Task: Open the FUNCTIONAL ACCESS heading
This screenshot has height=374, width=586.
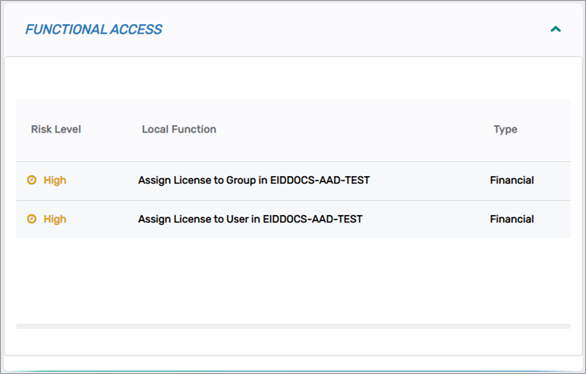Action: pos(93,30)
